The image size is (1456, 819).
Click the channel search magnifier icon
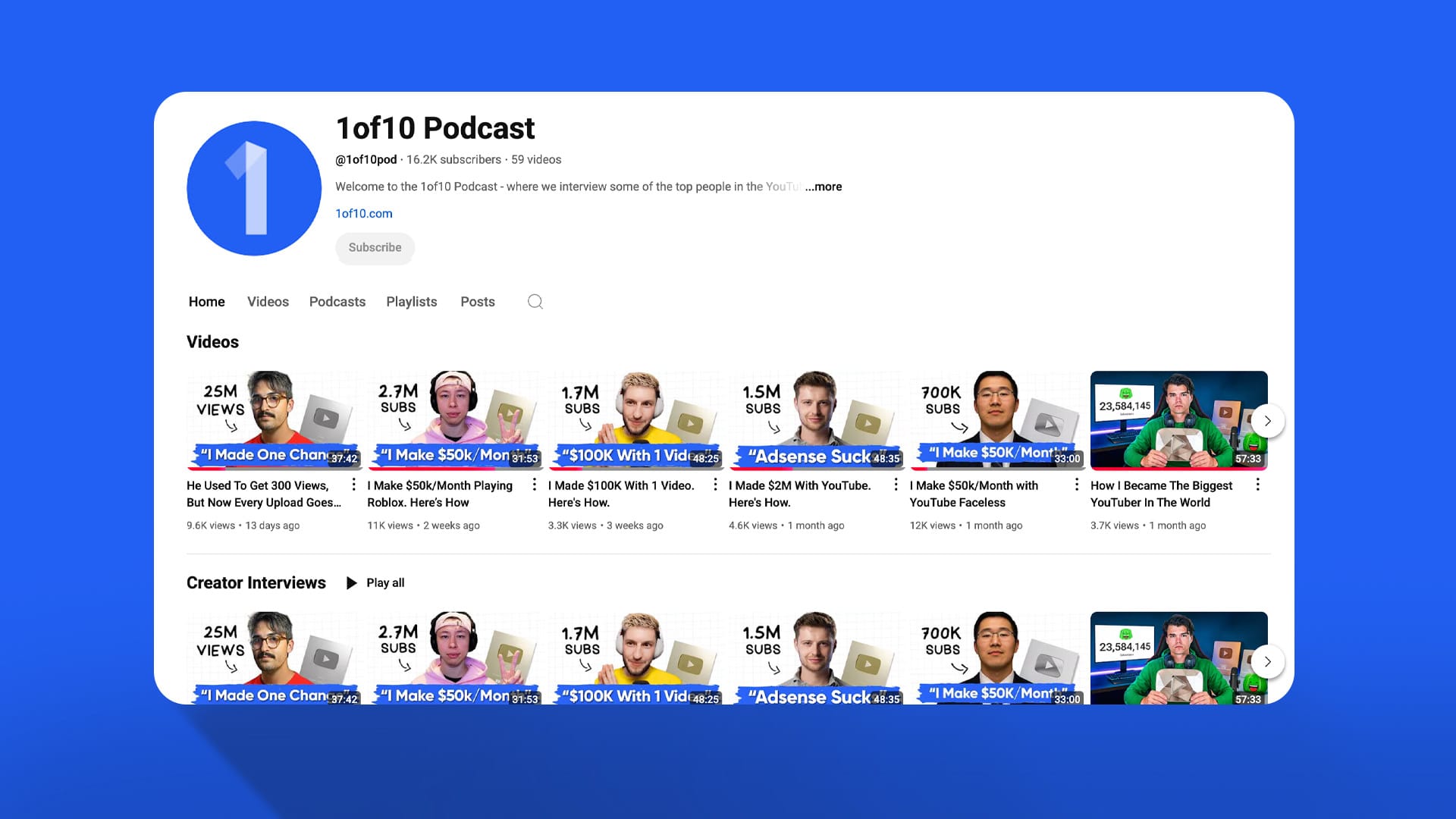point(535,302)
